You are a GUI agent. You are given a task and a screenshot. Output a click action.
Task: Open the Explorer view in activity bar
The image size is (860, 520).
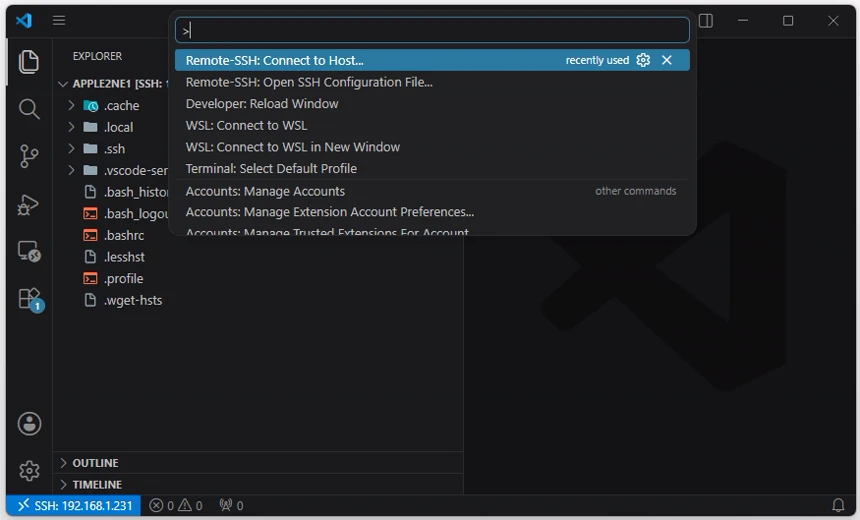(x=29, y=61)
